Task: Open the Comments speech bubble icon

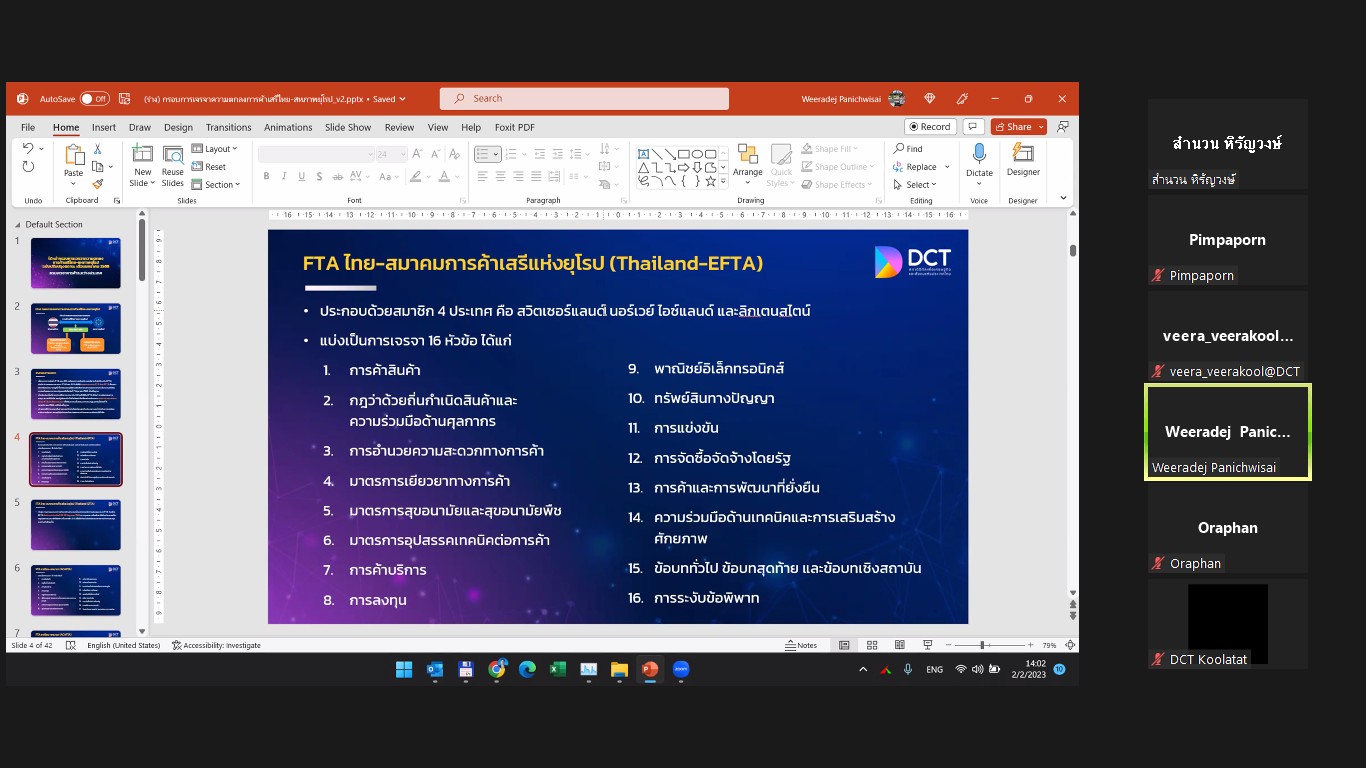Action: pyautogui.click(x=973, y=127)
